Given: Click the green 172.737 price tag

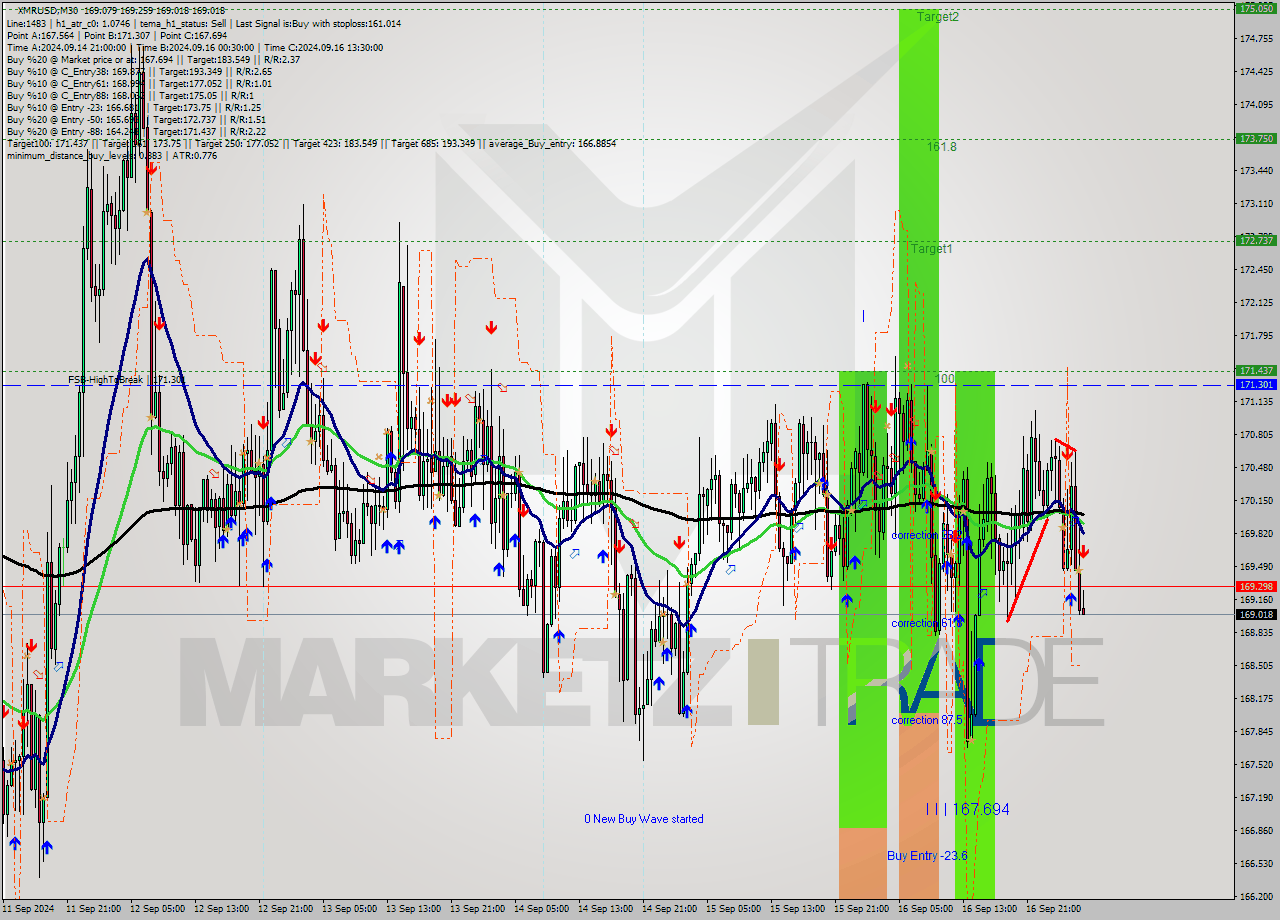Looking at the screenshot, I should click(1256, 241).
